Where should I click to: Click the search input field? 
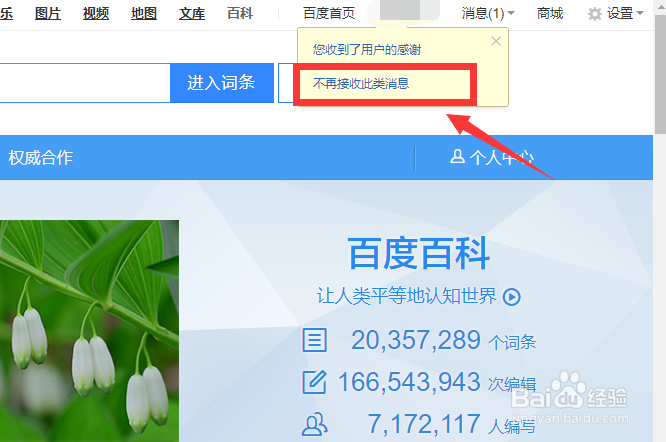85,83
